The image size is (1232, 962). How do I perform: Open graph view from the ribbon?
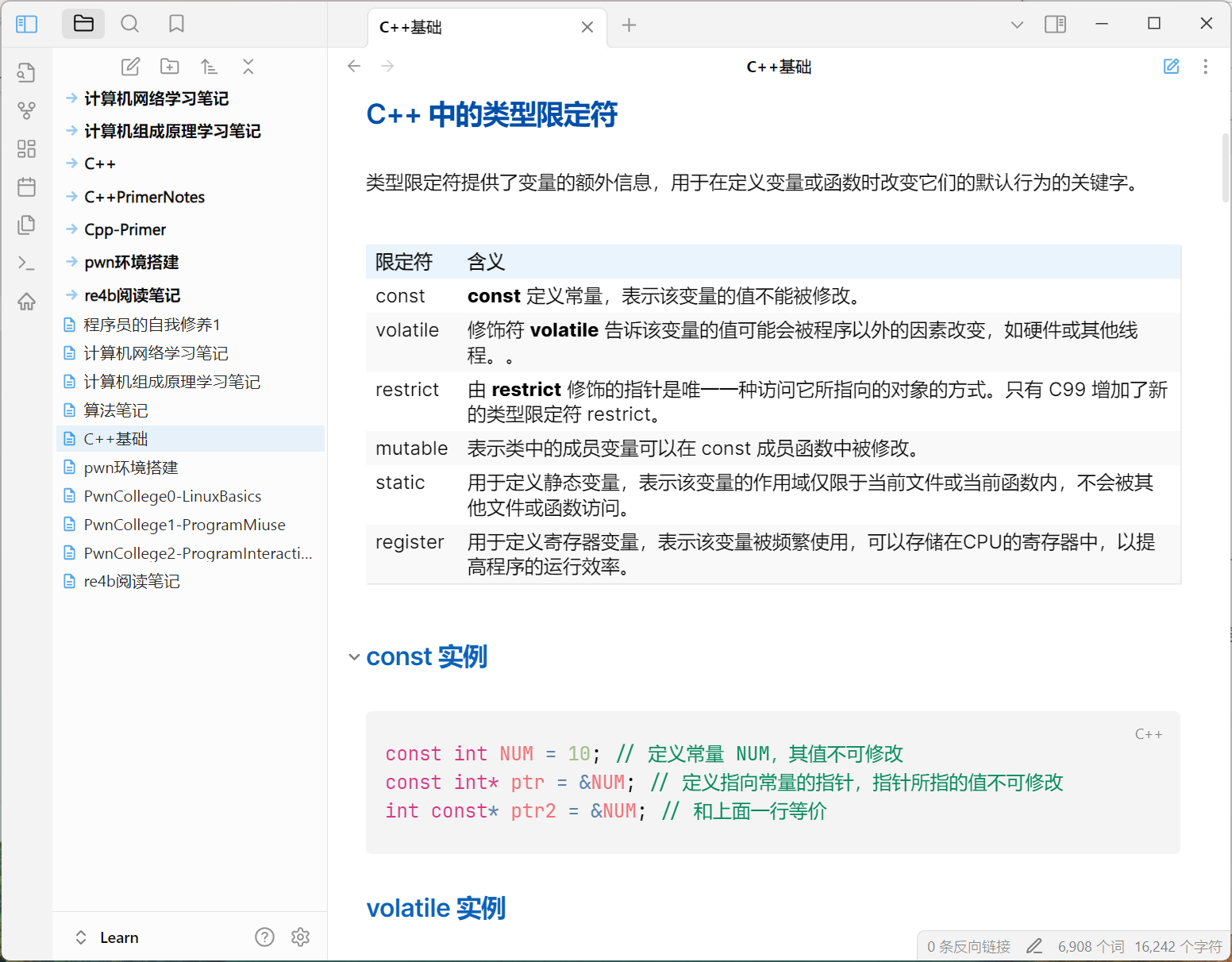26,110
